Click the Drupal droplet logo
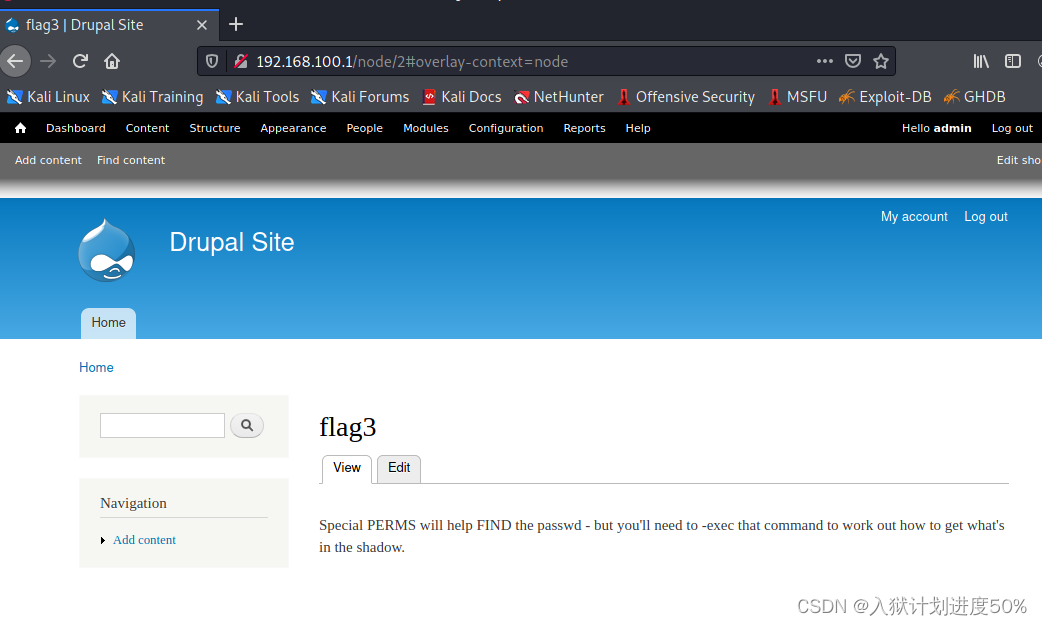Screen dimensions: 1042x626 pyautogui.click(x=106, y=251)
